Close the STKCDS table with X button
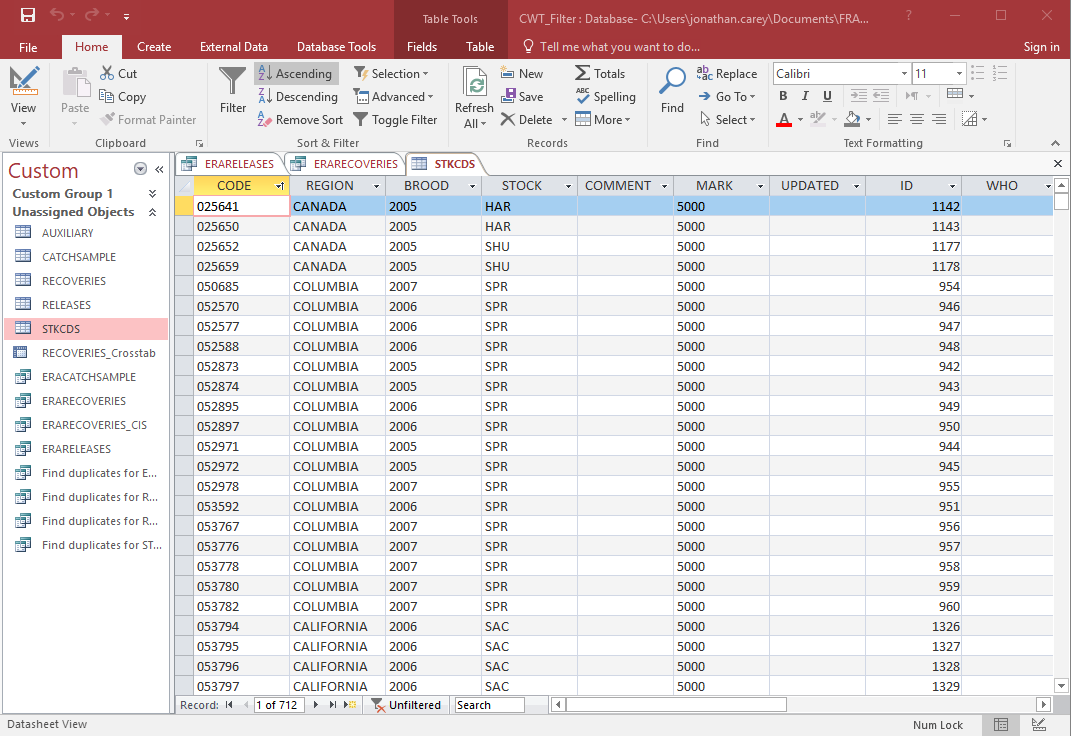Image resolution: width=1071 pixels, height=736 pixels. [1057, 164]
